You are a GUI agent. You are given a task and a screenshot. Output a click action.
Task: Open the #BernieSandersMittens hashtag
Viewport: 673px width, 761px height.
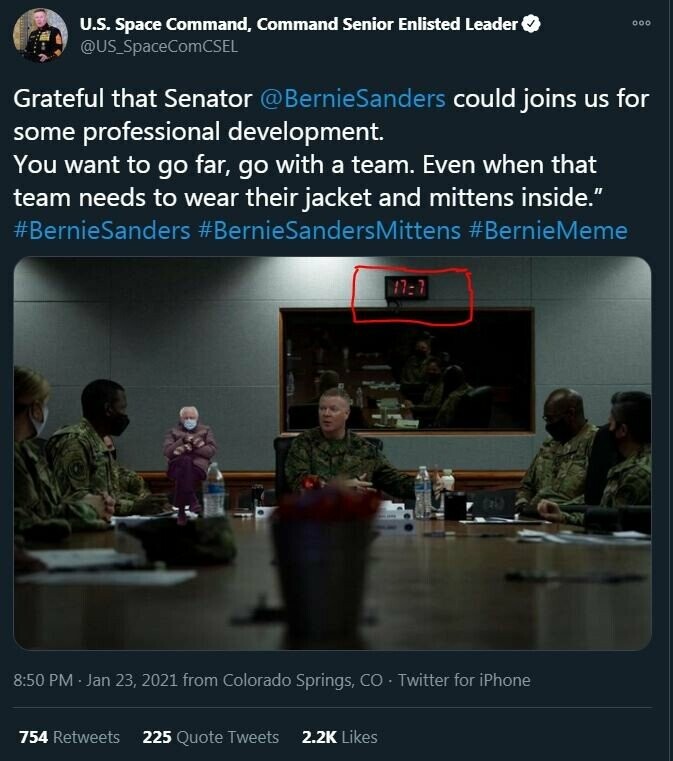coord(329,230)
